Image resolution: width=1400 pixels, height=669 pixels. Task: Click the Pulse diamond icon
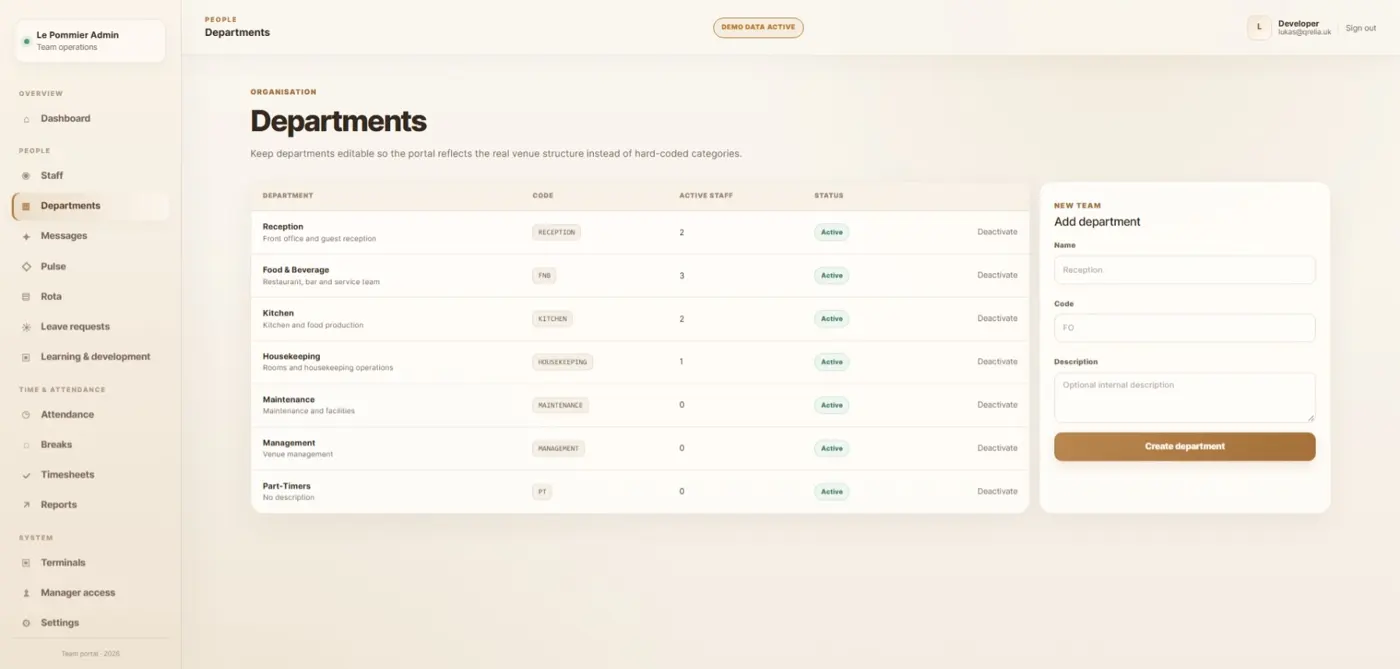pos(26,267)
